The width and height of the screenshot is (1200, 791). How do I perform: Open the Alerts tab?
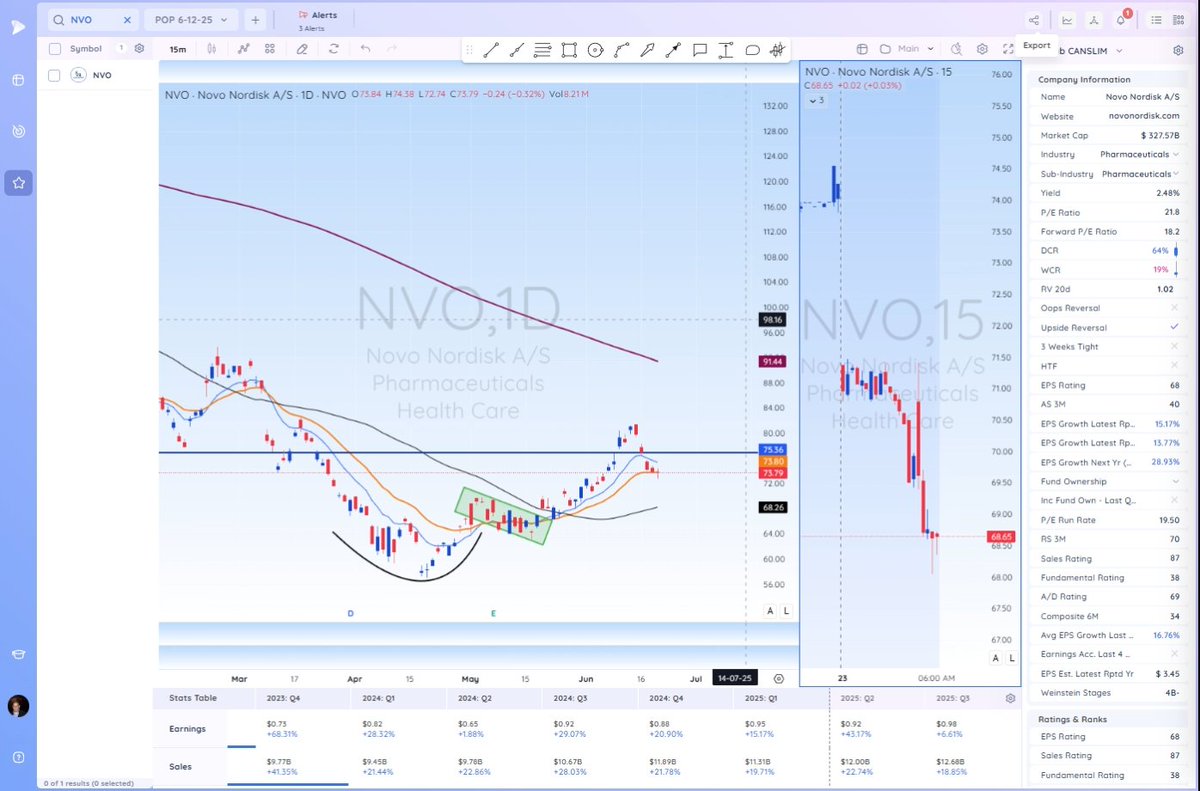319,19
